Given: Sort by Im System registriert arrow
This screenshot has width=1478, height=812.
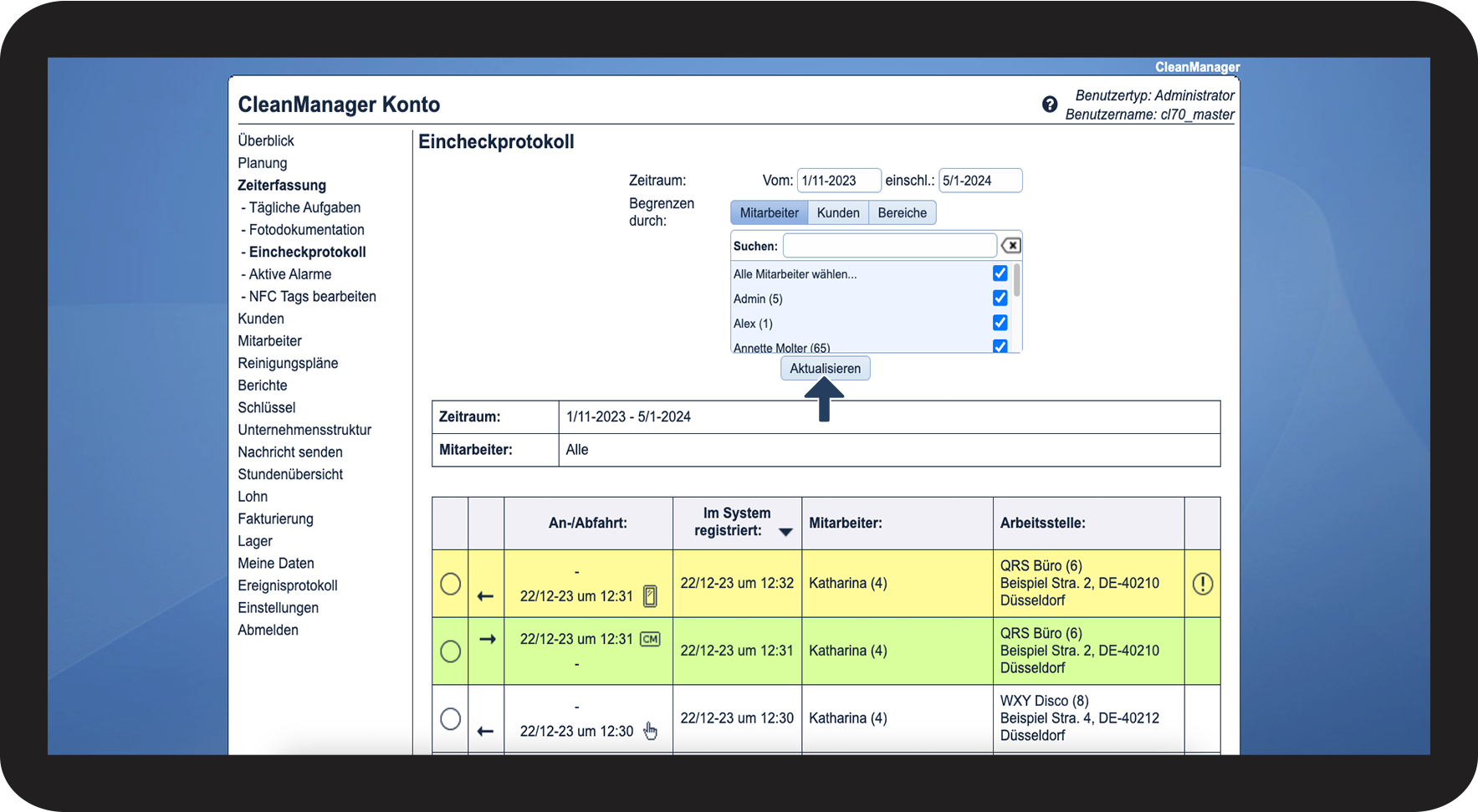Looking at the screenshot, I should [x=785, y=532].
